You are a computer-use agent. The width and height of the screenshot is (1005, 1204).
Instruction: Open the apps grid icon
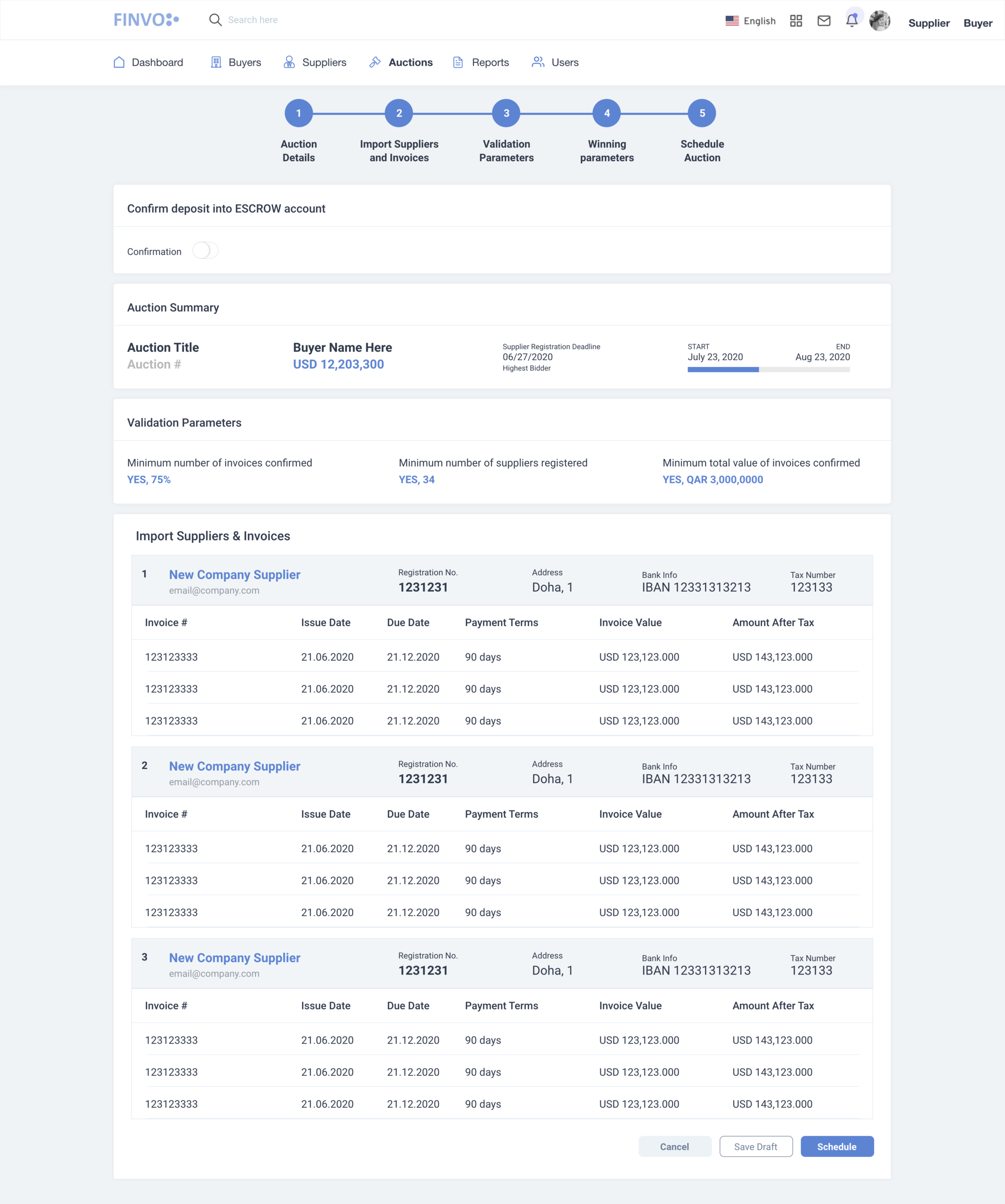coord(796,21)
